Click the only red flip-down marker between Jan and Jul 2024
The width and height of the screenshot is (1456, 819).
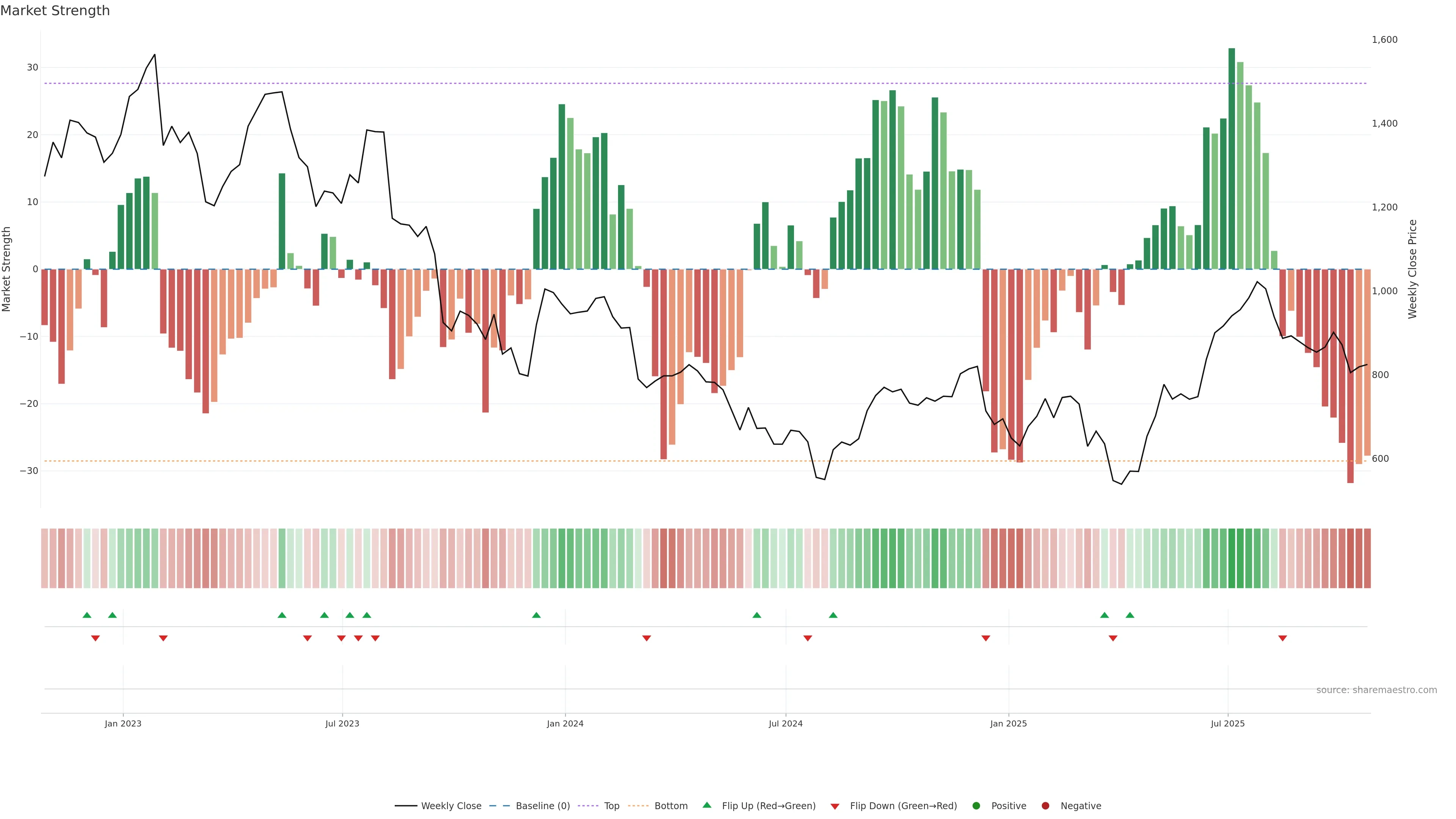tap(646, 638)
